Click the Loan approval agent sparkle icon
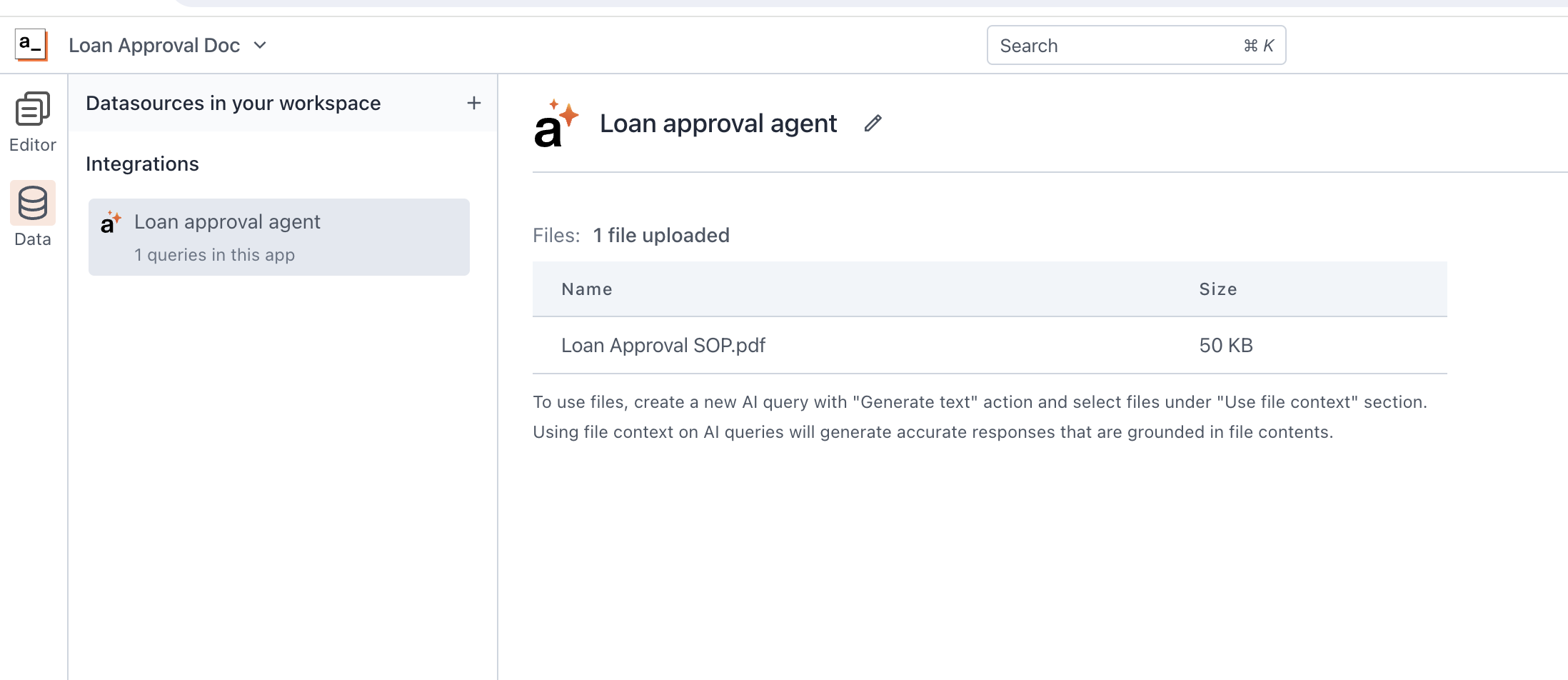The height and width of the screenshot is (680, 1568). tap(556, 123)
